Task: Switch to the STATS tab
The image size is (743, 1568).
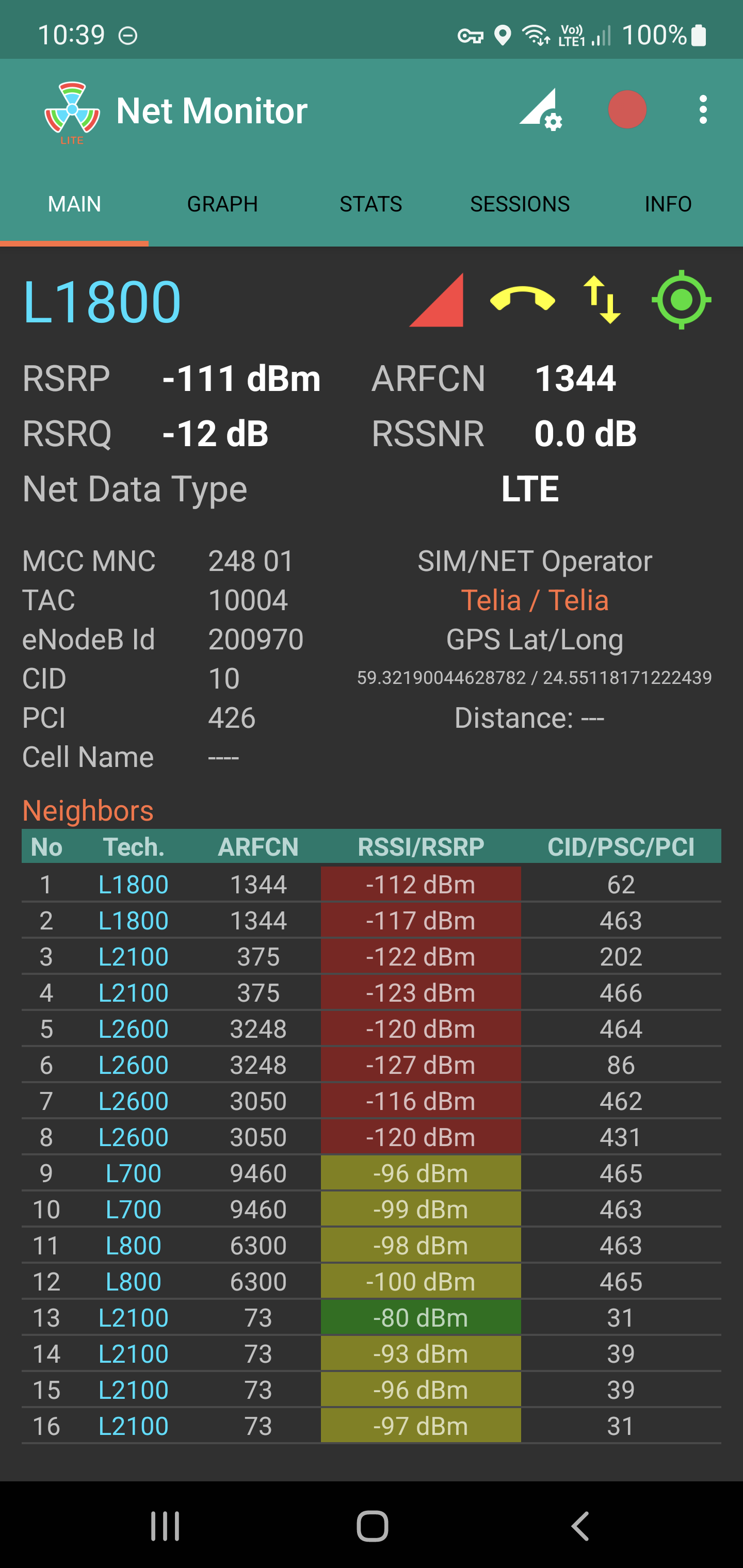Action: click(x=370, y=204)
